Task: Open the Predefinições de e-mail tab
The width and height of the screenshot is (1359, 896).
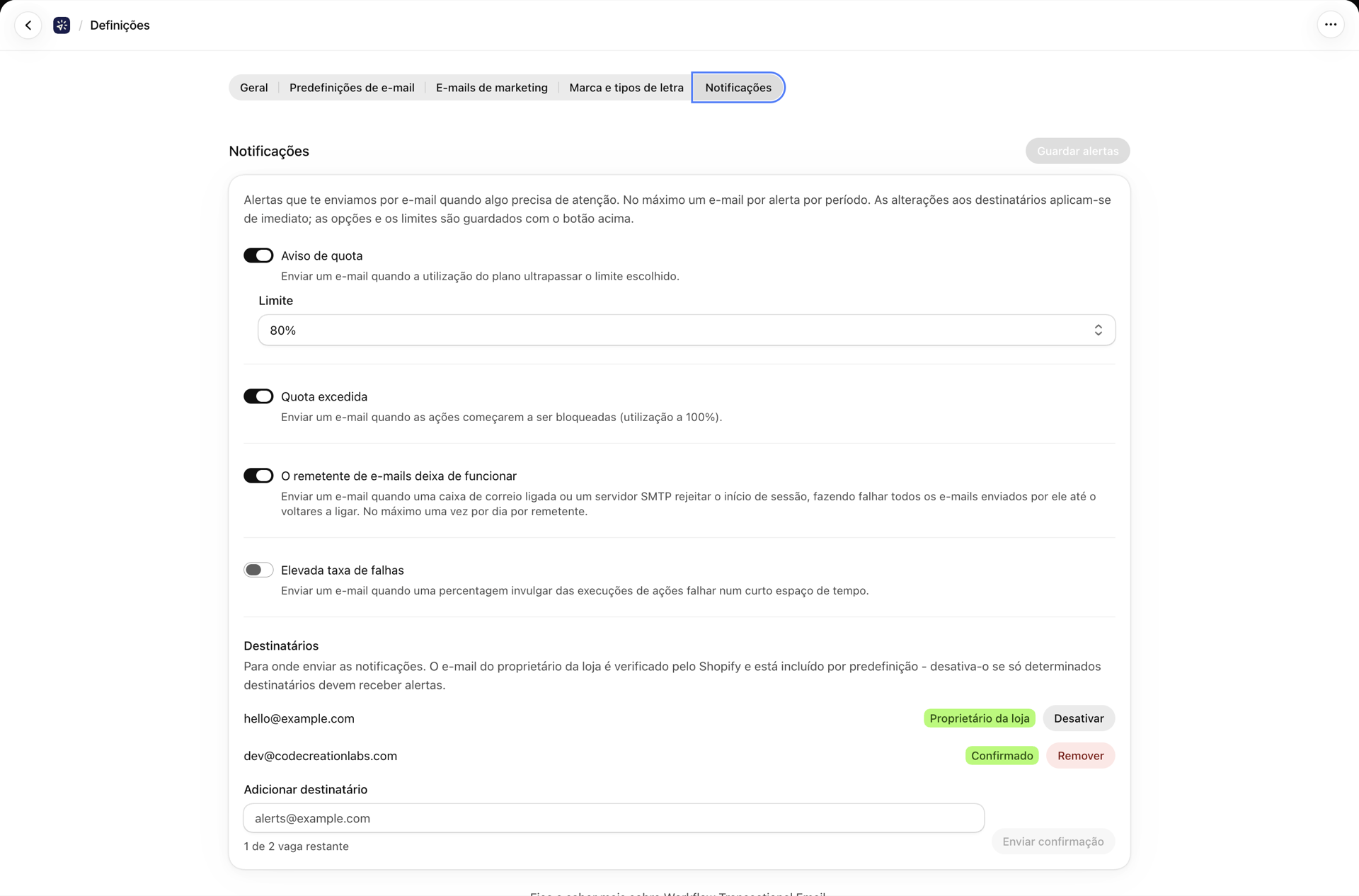Action: (352, 88)
